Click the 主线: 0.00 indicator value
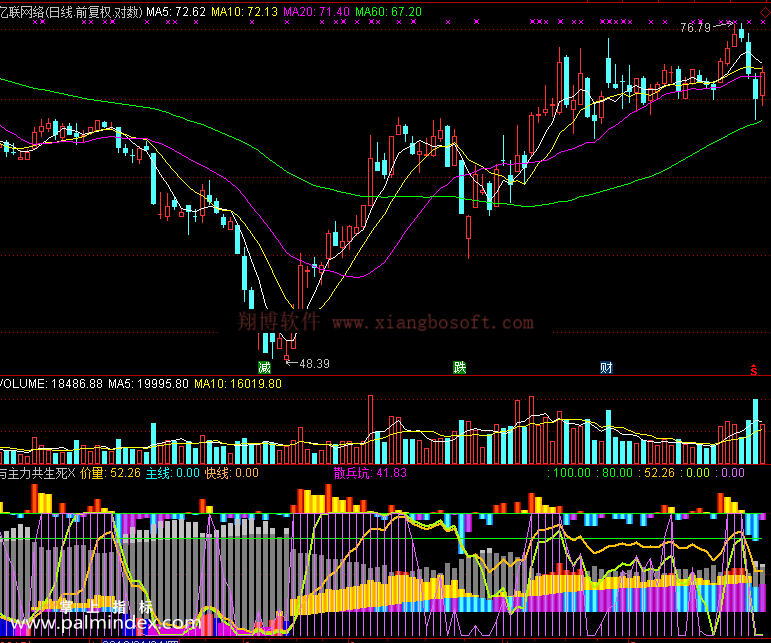 click(173, 473)
